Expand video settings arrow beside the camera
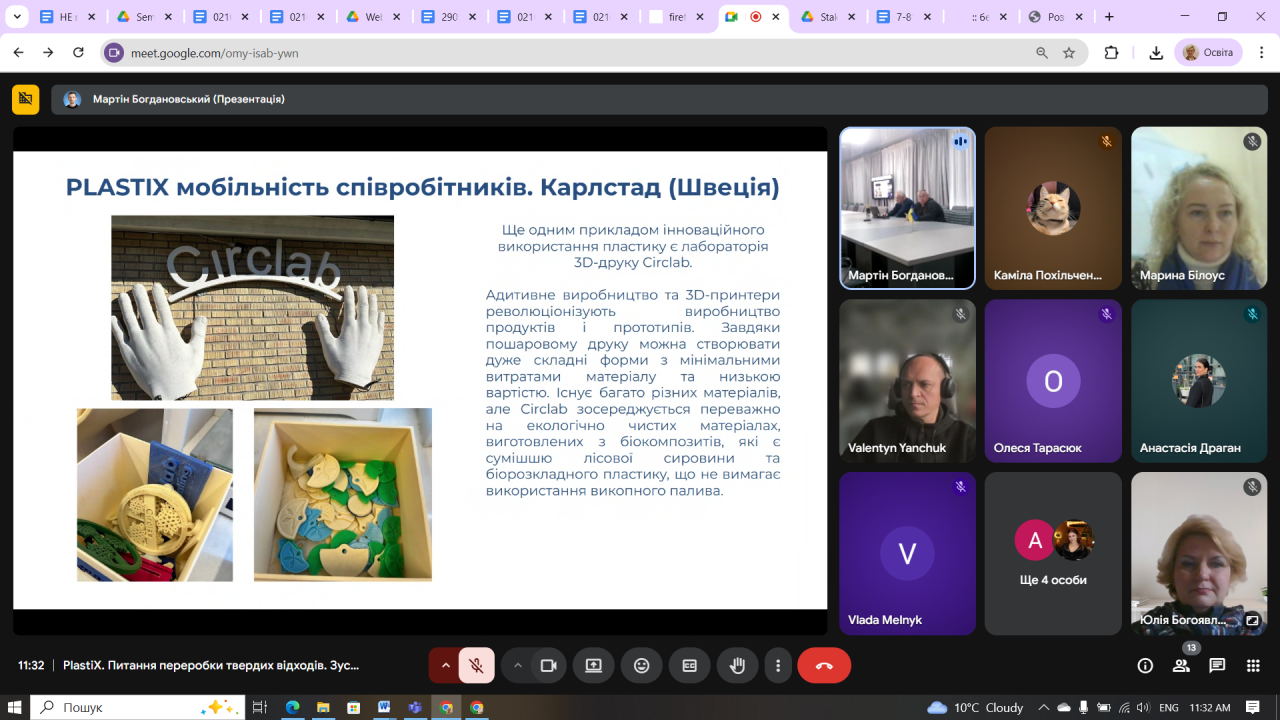 tap(517, 666)
